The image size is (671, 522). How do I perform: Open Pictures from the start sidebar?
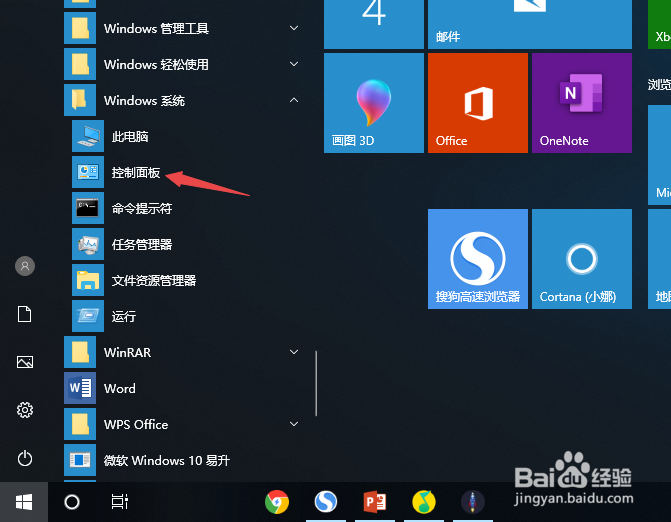tap(25, 362)
